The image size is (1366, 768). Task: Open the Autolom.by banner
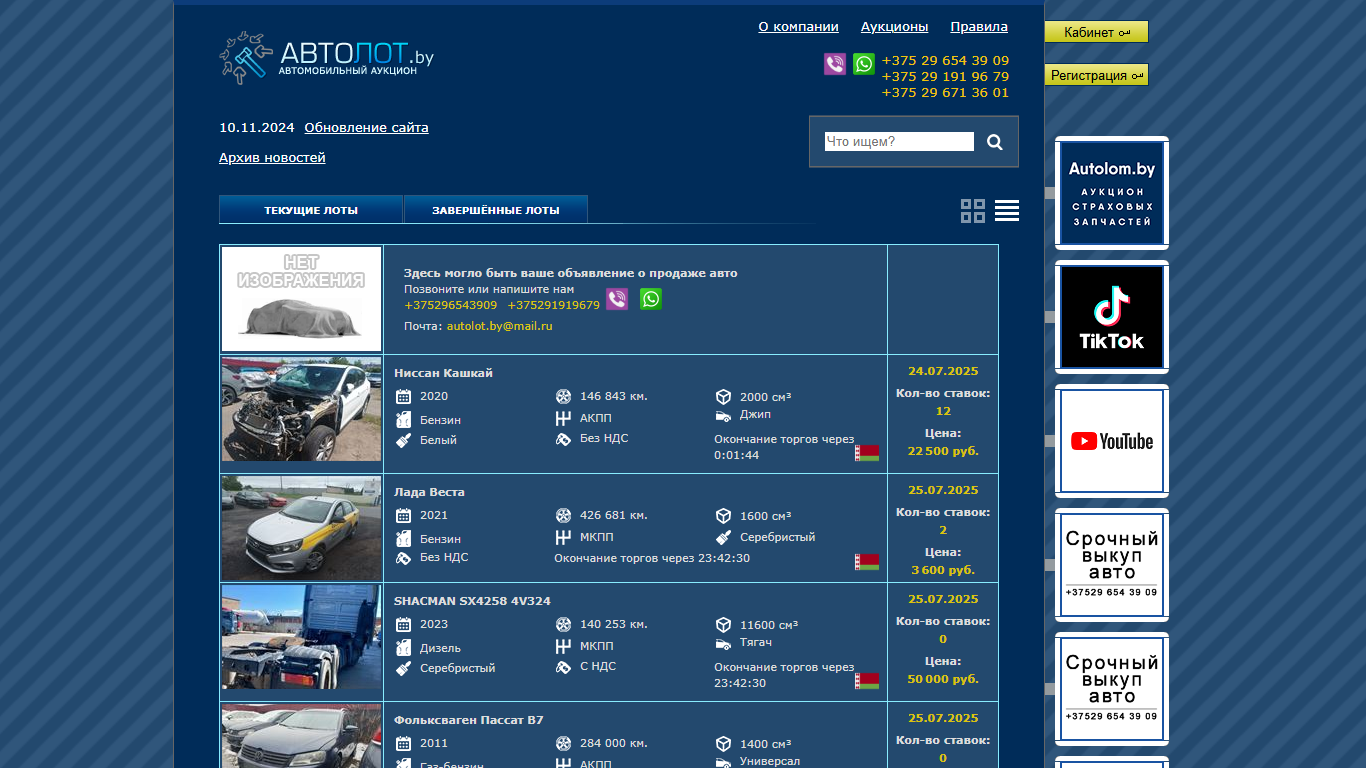click(1112, 193)
